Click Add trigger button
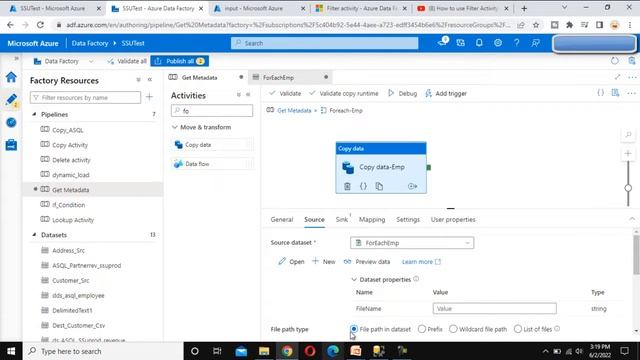The height and width of the screenshot is (360, 640). pos(446,93)
